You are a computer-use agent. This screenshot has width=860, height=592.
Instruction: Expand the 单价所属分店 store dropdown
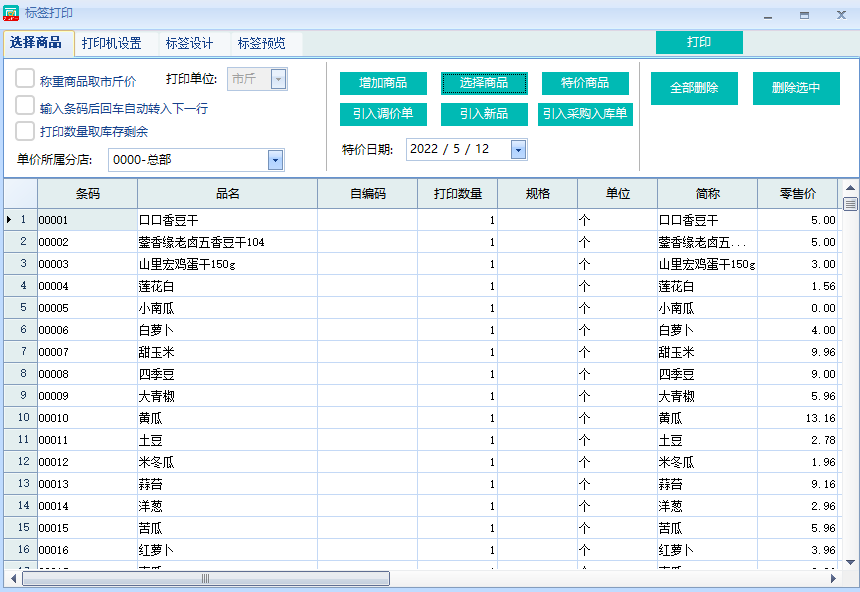point(275,160)
